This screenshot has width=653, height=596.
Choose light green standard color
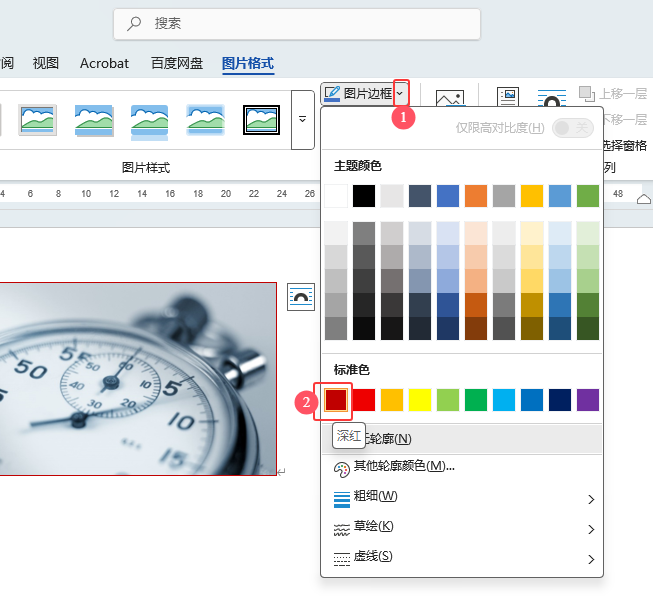pos(448,400)
